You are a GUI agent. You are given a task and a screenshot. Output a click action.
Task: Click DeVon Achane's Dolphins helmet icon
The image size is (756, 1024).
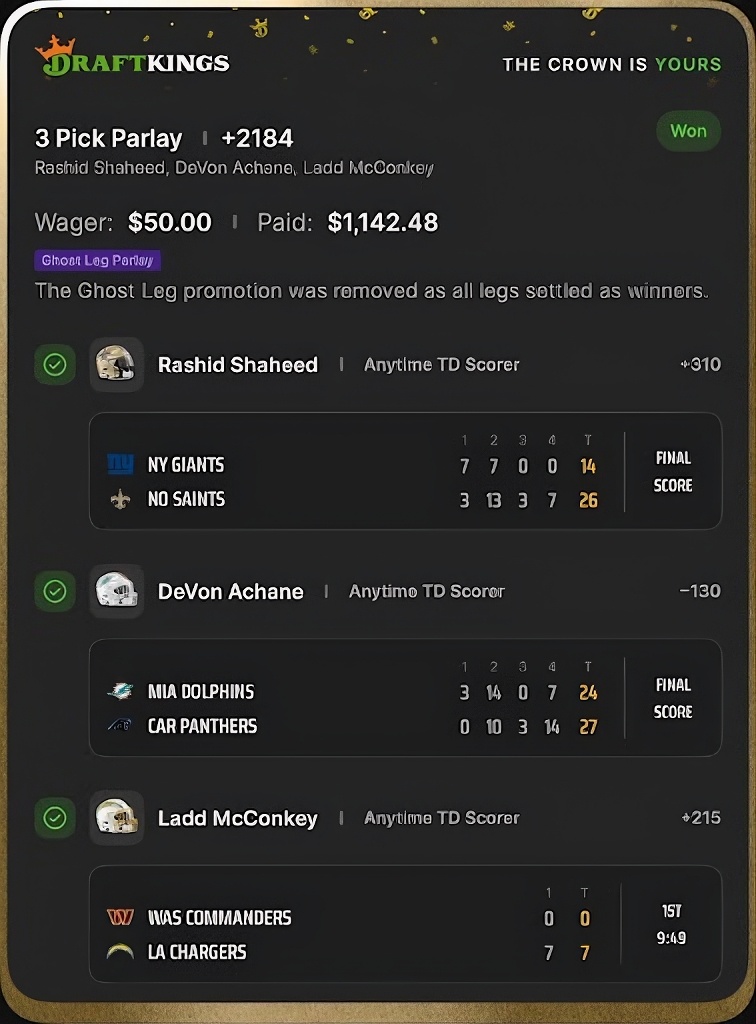pos(116,591)
